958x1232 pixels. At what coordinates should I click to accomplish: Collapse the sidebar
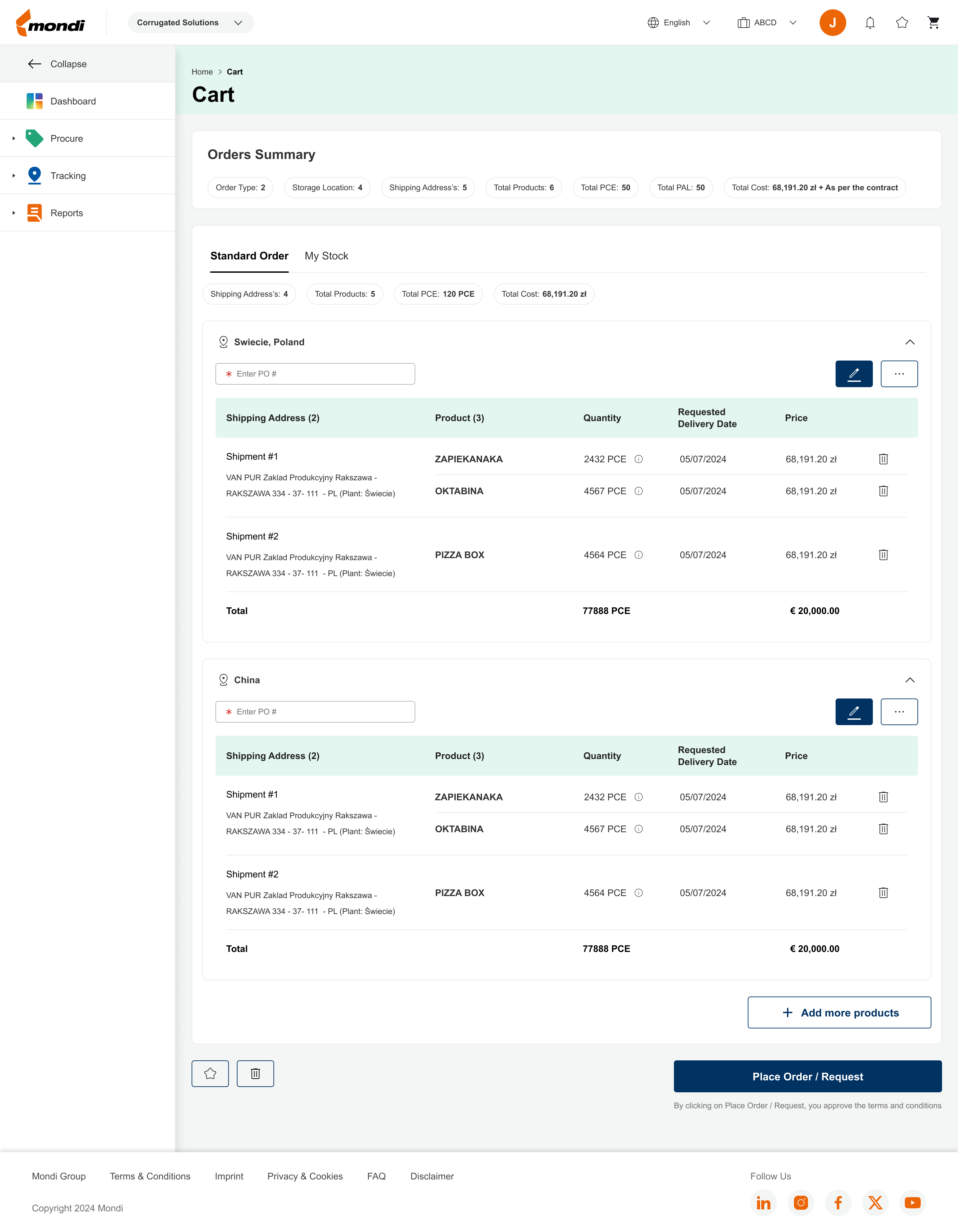[87, 64]
